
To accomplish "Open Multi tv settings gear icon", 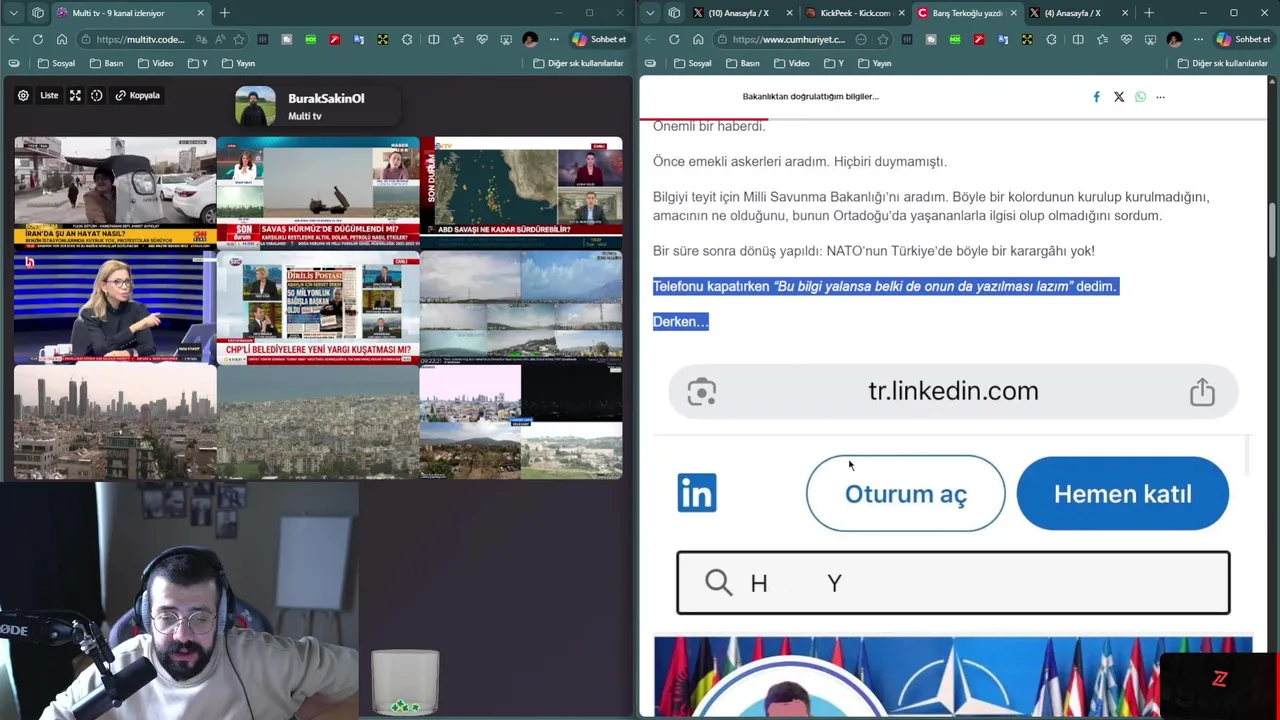I will pos(23,95).
